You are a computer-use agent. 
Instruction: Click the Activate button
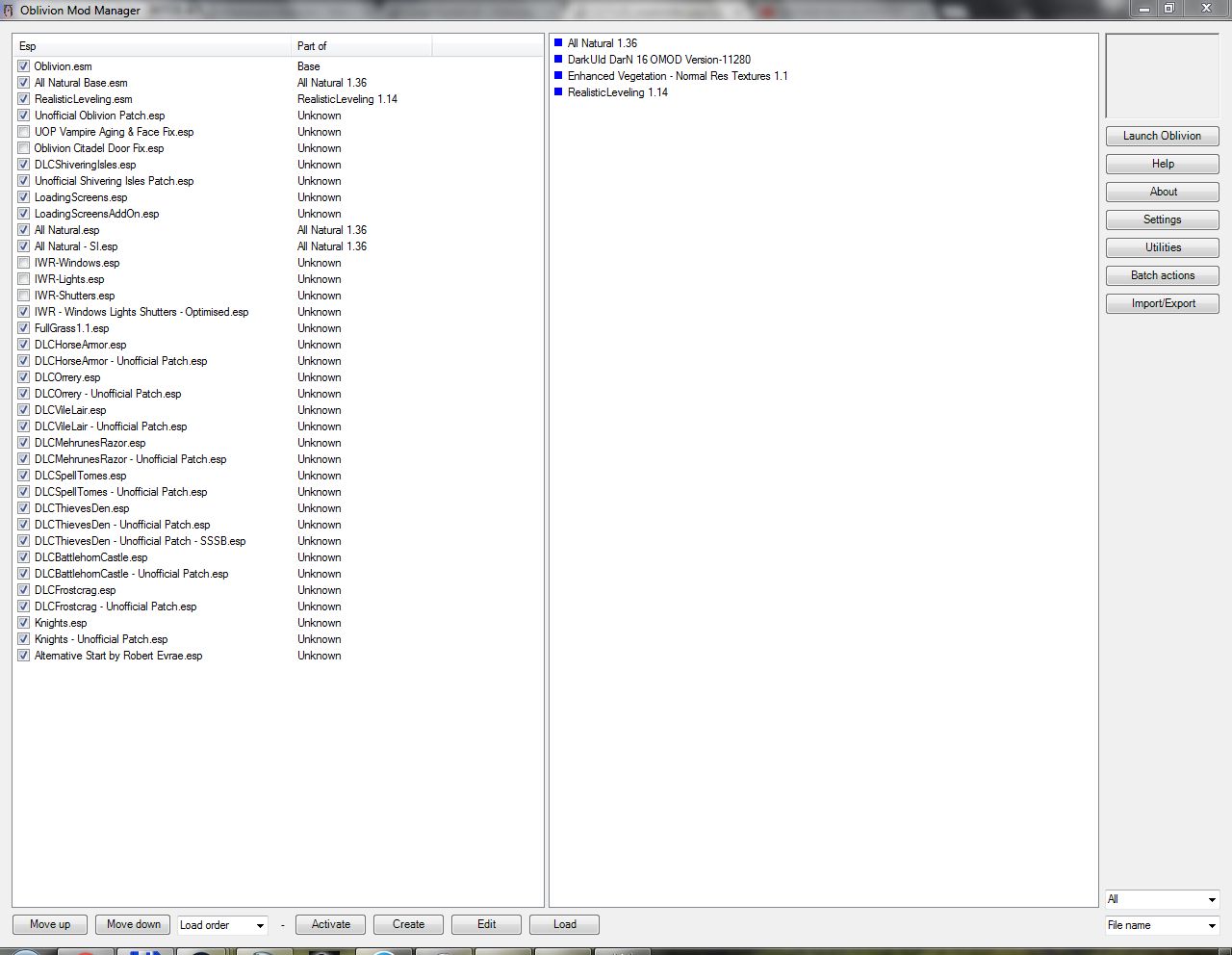330,924
